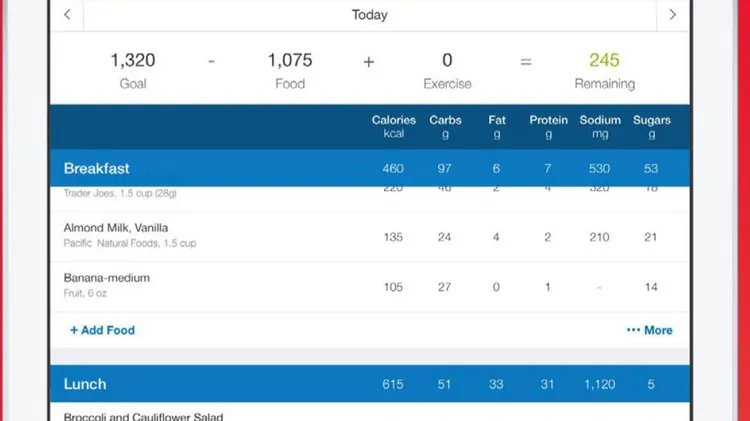The image size is (750, 421).
Task: Open the Broccoli and Cauliflower Salad entry
Action: click(143, 416)
